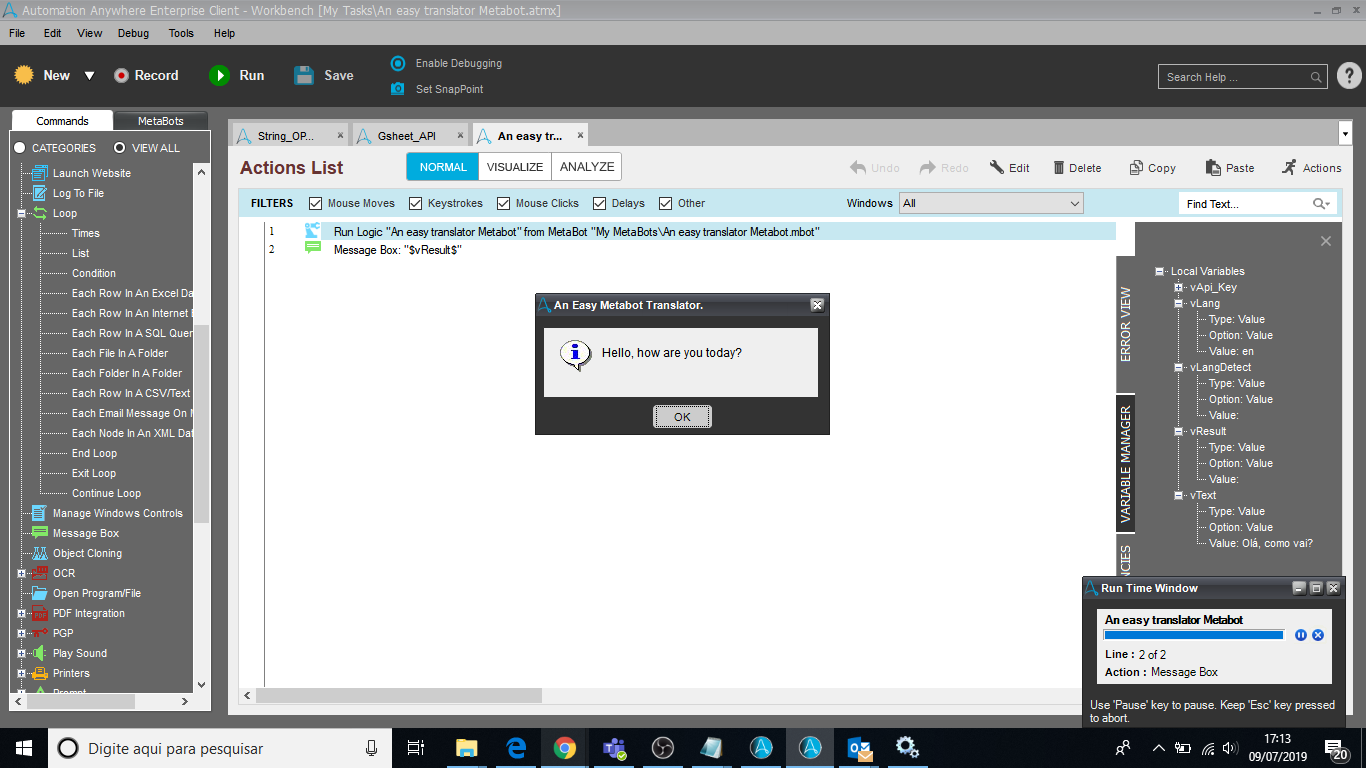Click the Run Time Window progress bar

click(1194, 635)
